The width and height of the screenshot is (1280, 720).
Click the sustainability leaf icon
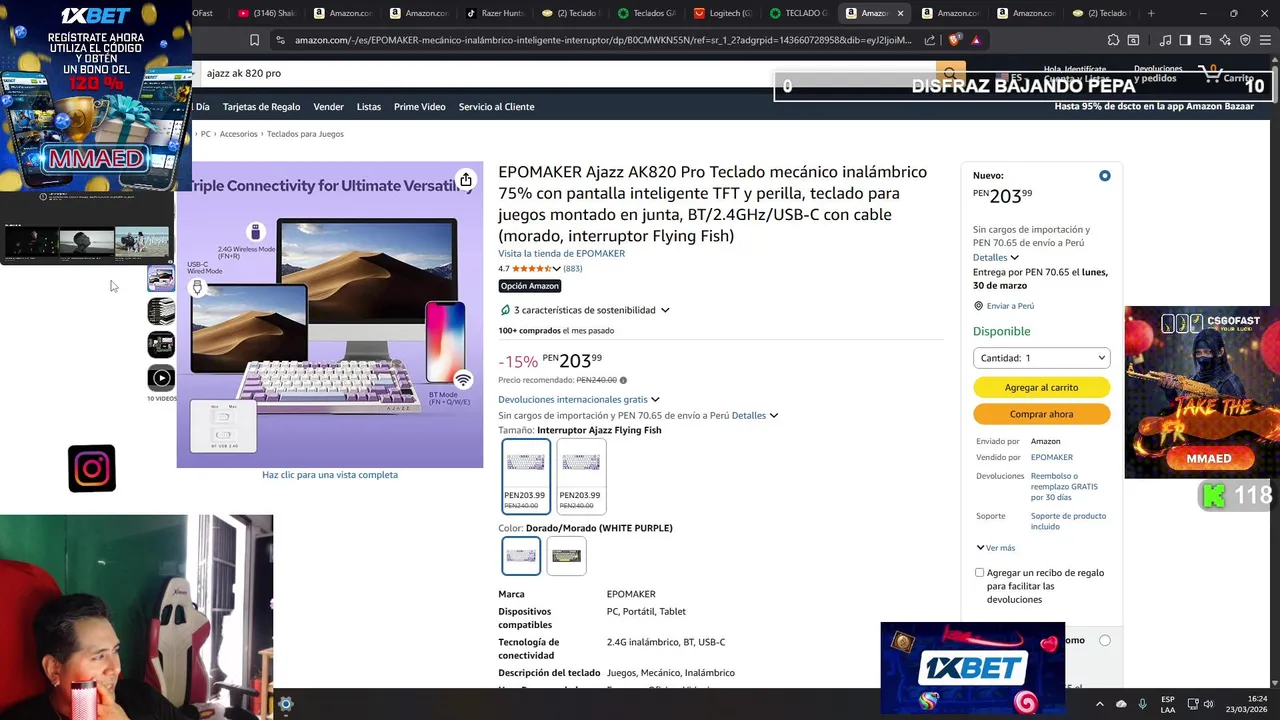pyautogui.click(x=505, y=310)
